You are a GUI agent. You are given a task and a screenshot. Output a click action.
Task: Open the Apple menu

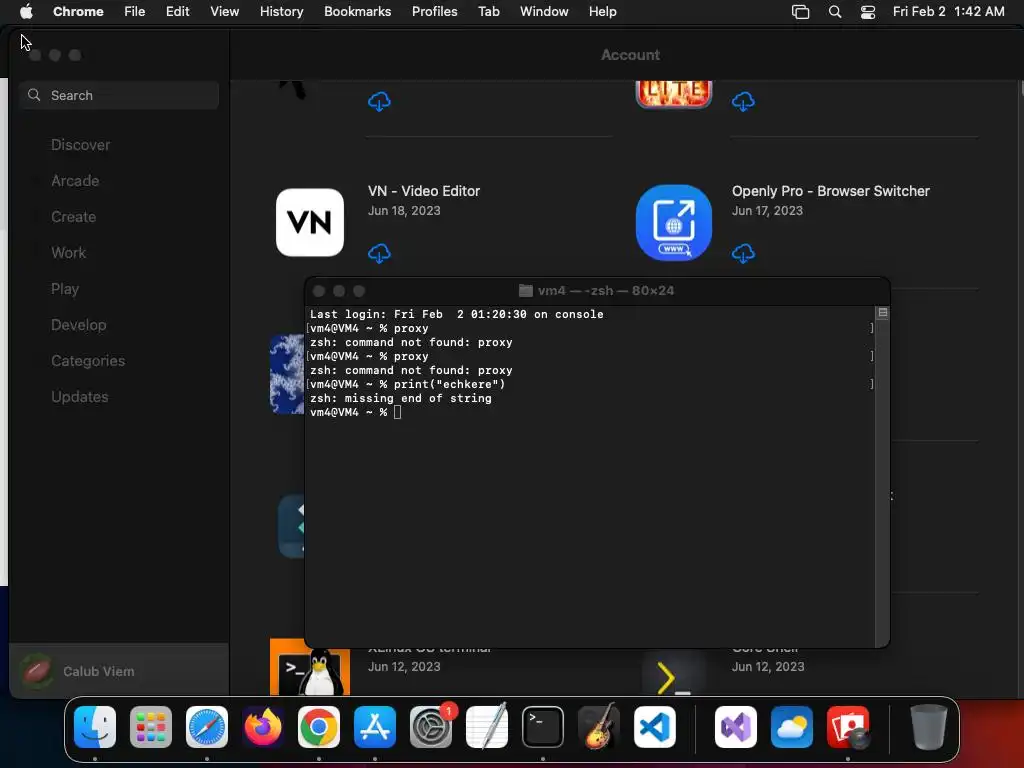(26, 12)
